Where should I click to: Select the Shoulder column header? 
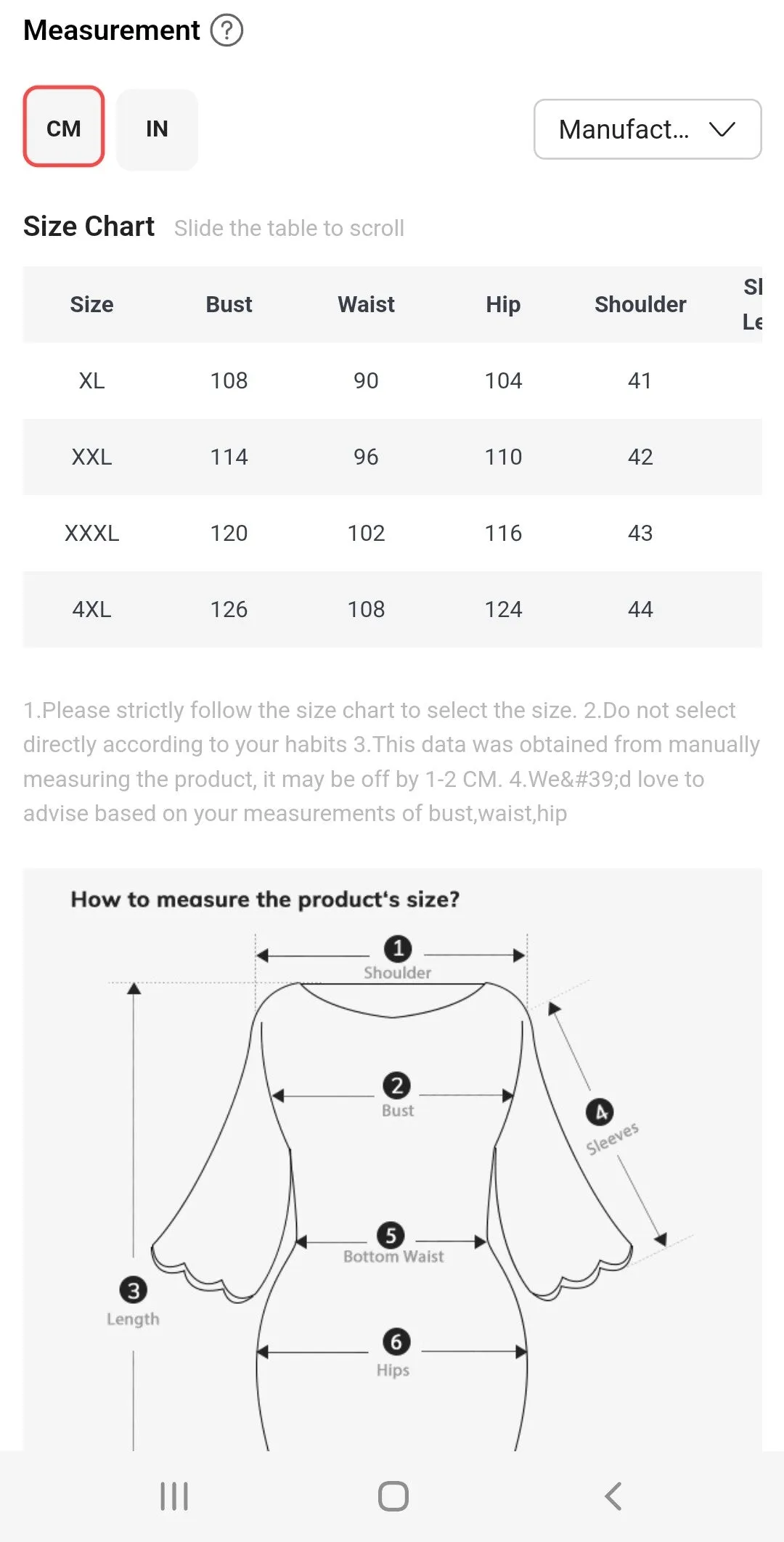click(x=640, y=304)
